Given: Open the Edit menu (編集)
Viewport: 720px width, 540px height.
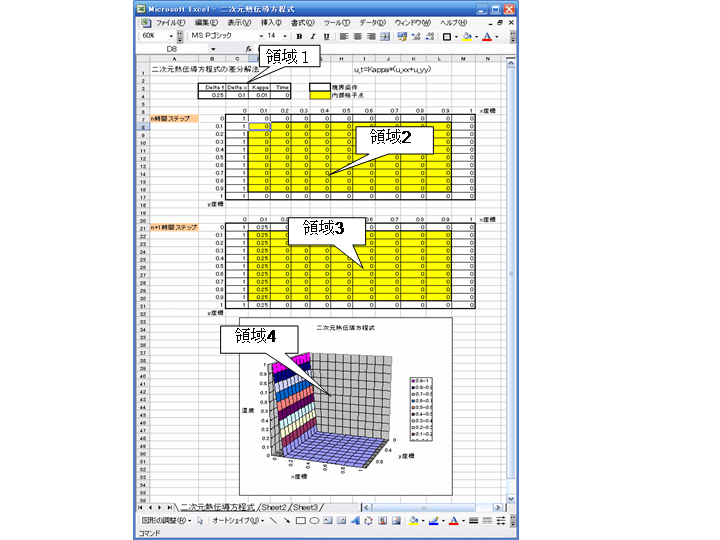Looking at the screenshot, I should (x=206, y=22).
